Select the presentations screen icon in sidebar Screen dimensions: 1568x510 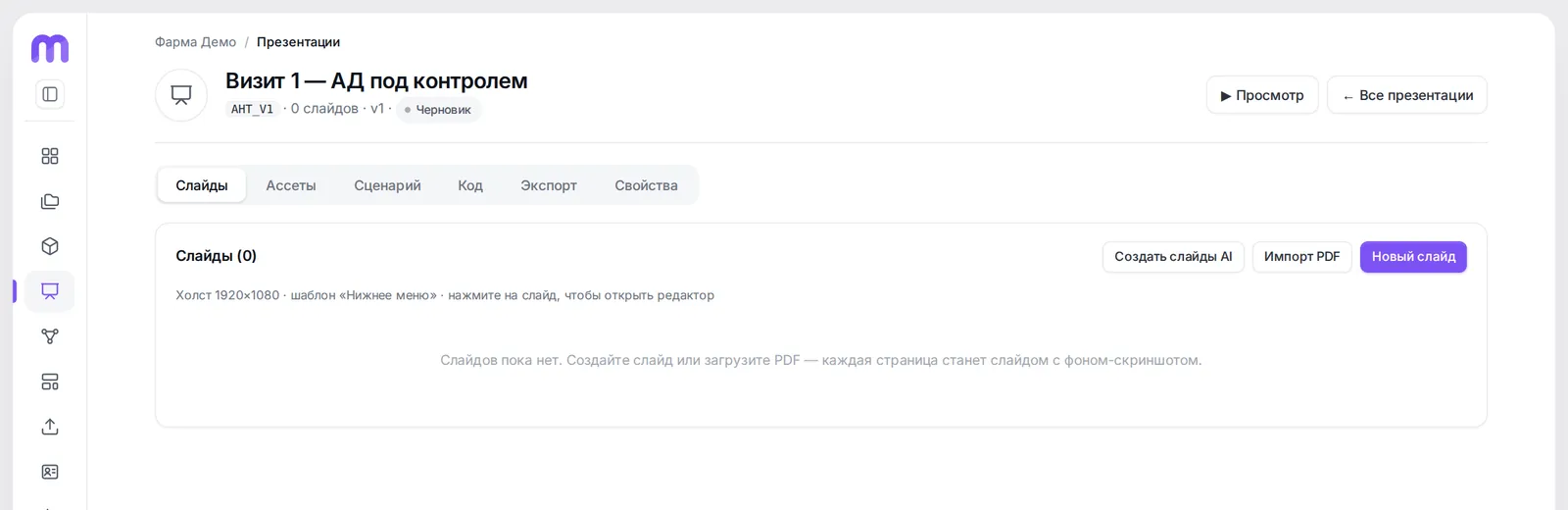pos(50,291)
